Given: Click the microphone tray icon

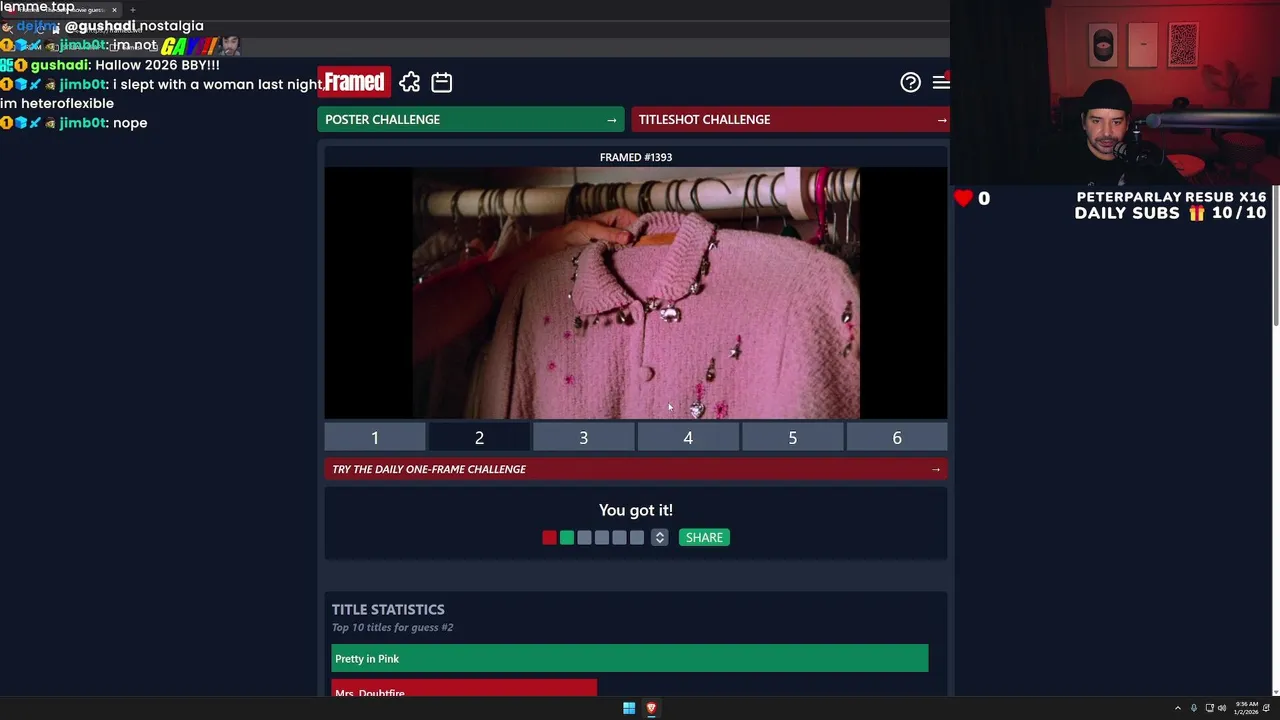Looking at the screenshot, I should (x=1193, y=708).
